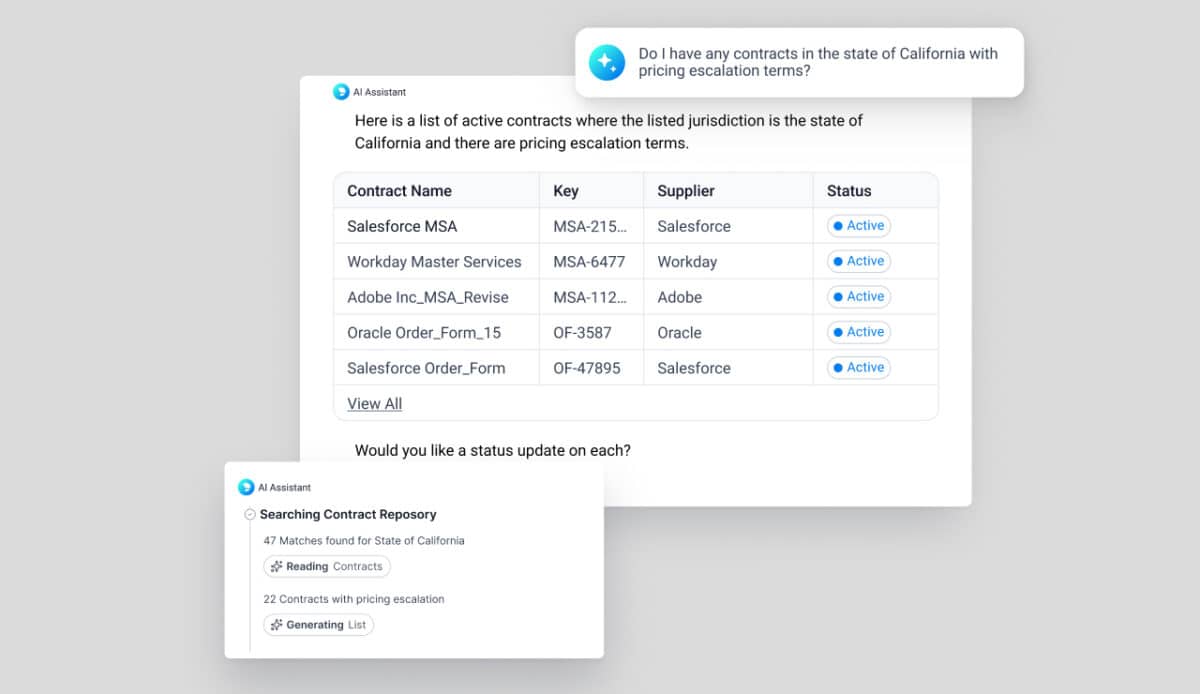Image resolution: width=1200 pixels, height=694 pixels.
Task: Click the sparkle icon on Reading Contracts chip
Action: point(276,567)
